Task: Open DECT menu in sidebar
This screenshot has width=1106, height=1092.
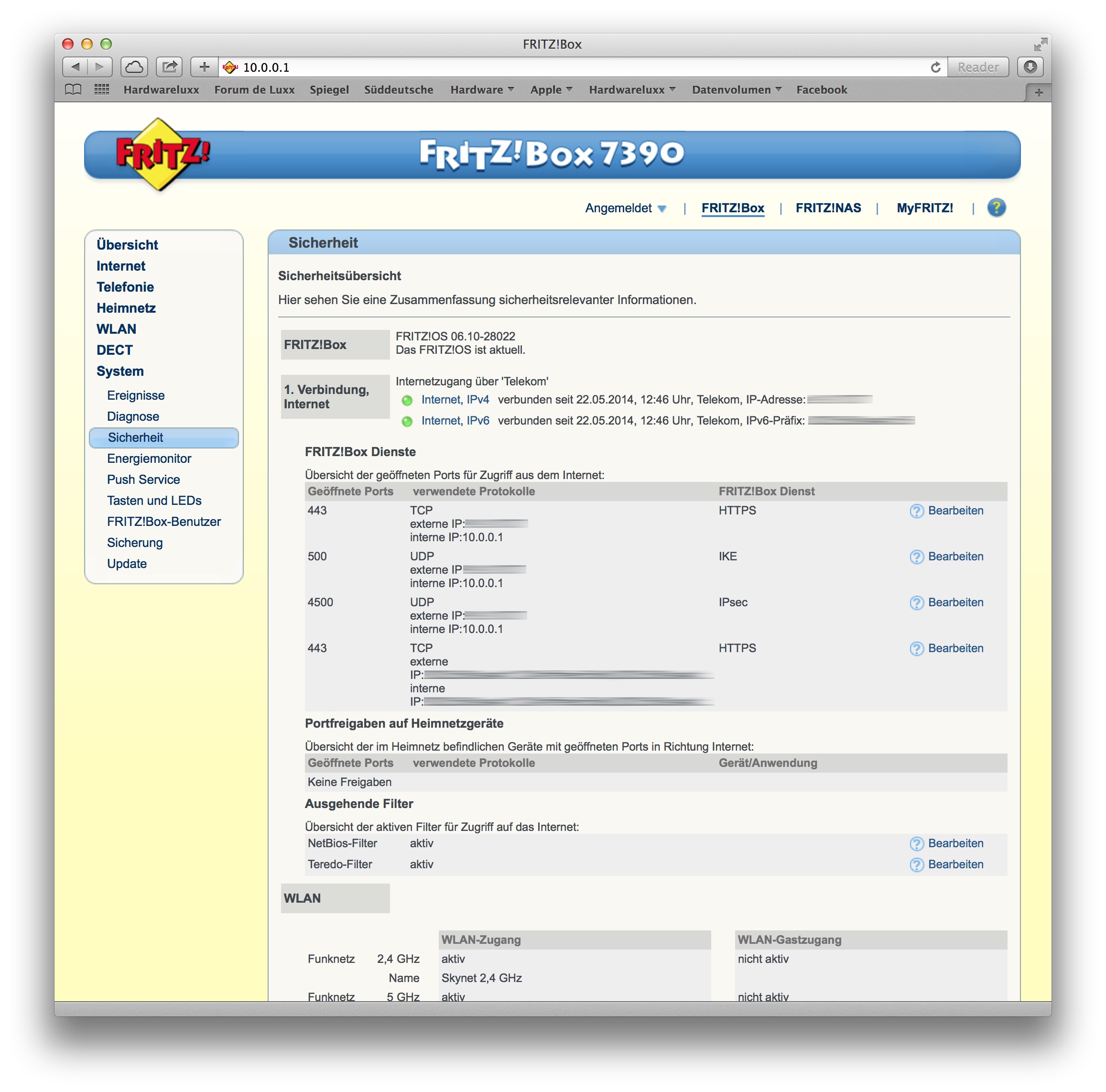Action: pyautogui.click(x=115, y=350)
